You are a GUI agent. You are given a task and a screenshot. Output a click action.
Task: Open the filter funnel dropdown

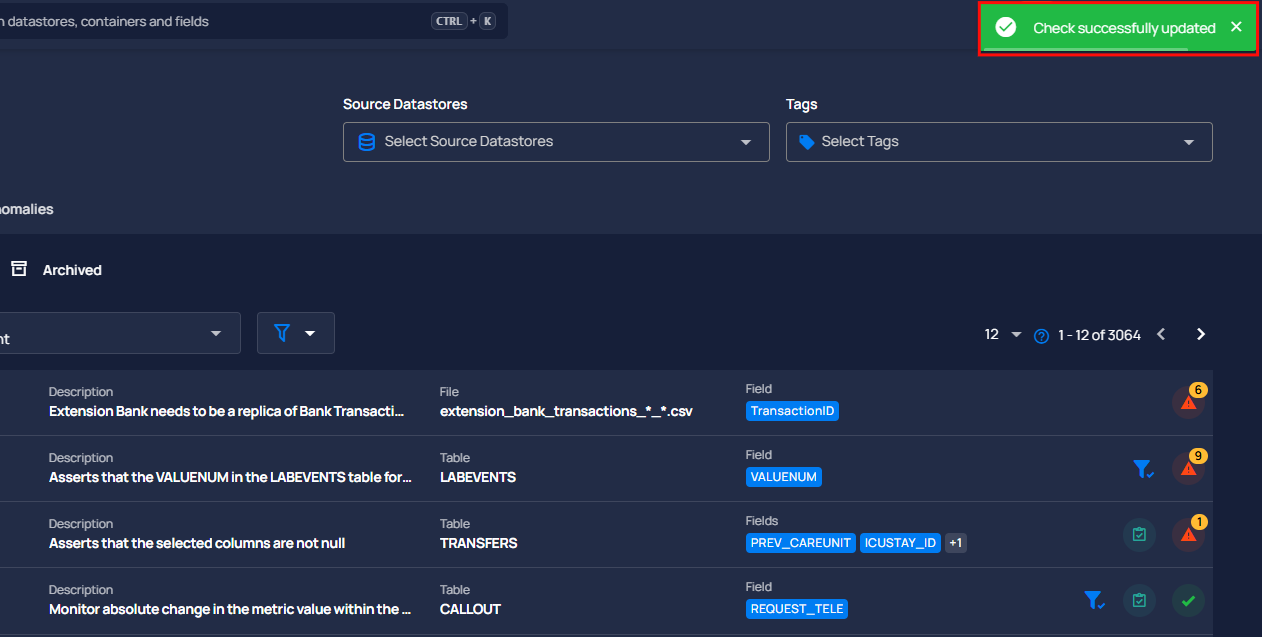coord(296,333)
